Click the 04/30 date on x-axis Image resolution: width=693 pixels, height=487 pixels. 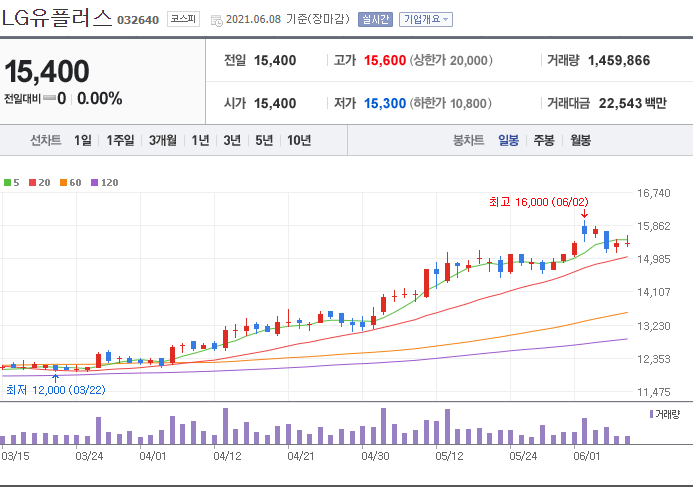point(375,456)
